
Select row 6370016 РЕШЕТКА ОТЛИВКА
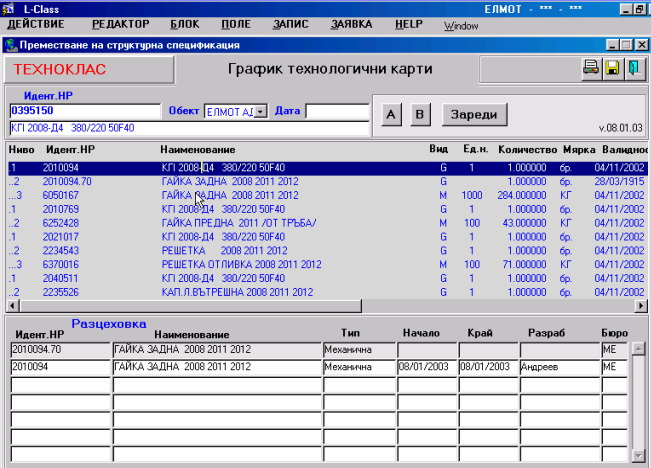(327, 265)
